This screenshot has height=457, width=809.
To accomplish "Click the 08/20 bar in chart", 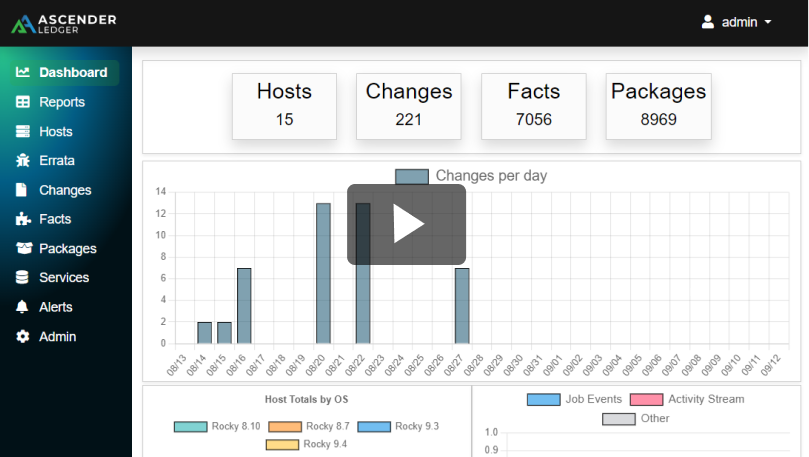I will click(x=323, y=273).
